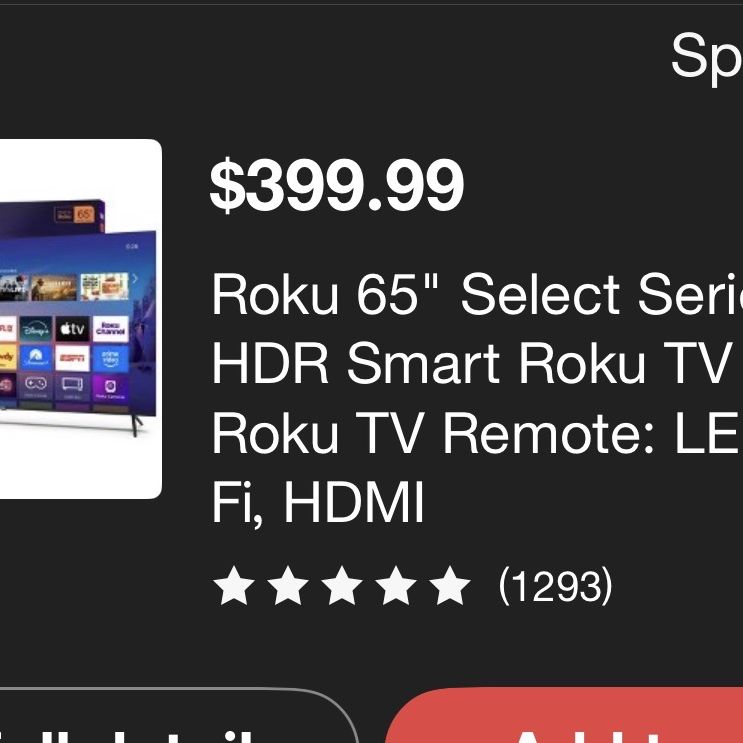Tap the red Add to cart button
743x743 pixels.
click(x=564, y=715)
